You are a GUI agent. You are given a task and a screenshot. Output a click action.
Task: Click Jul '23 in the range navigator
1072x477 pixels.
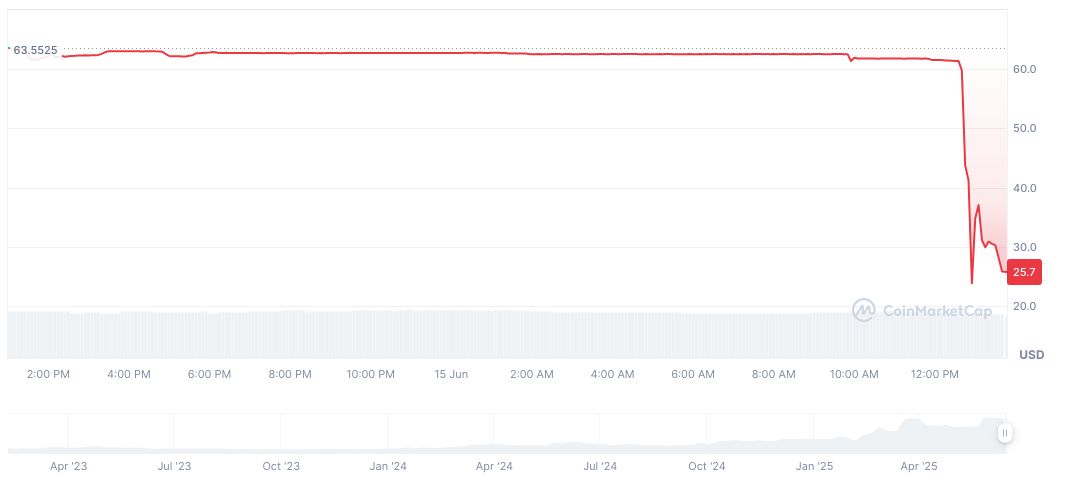point(174,466)
